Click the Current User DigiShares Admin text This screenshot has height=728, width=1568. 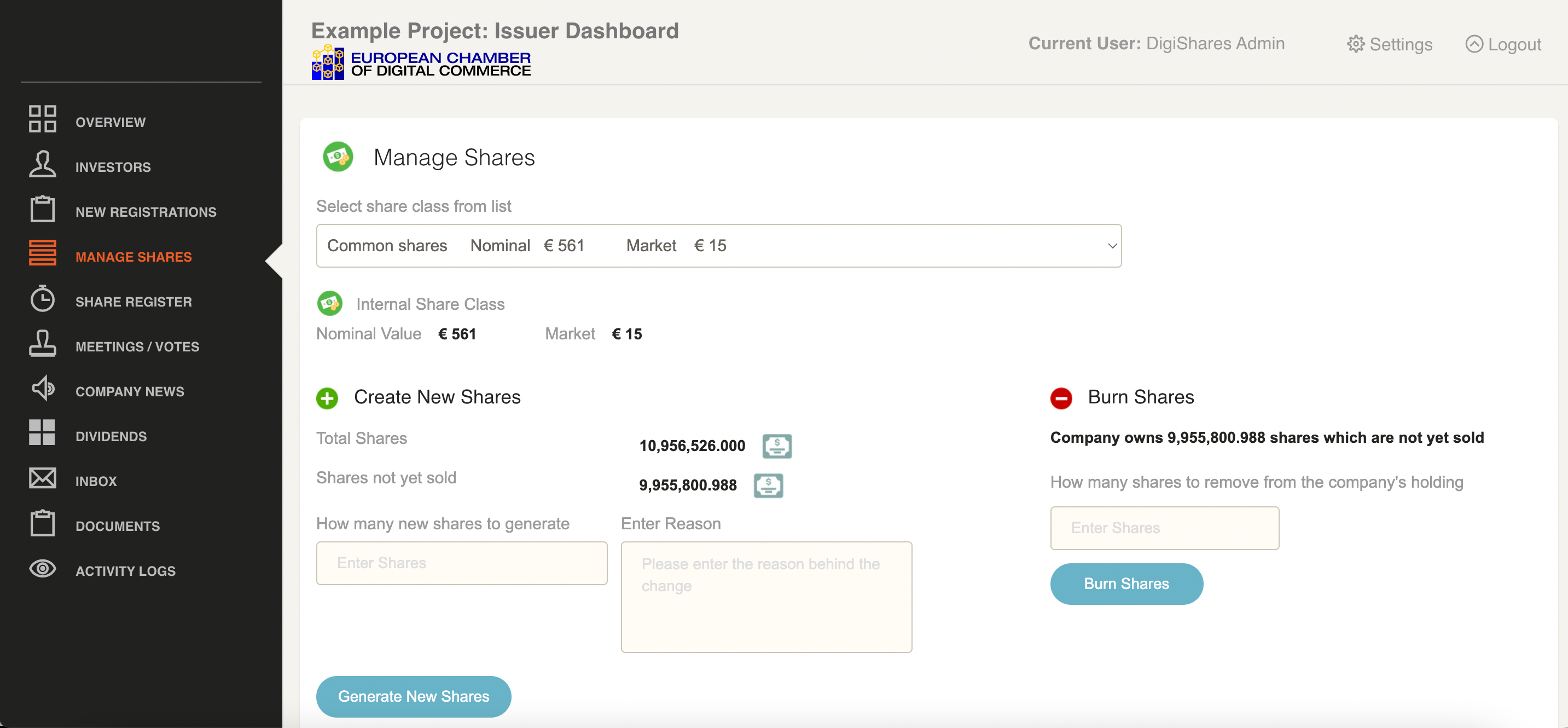pyautogui.click(x=1156, y=43)
